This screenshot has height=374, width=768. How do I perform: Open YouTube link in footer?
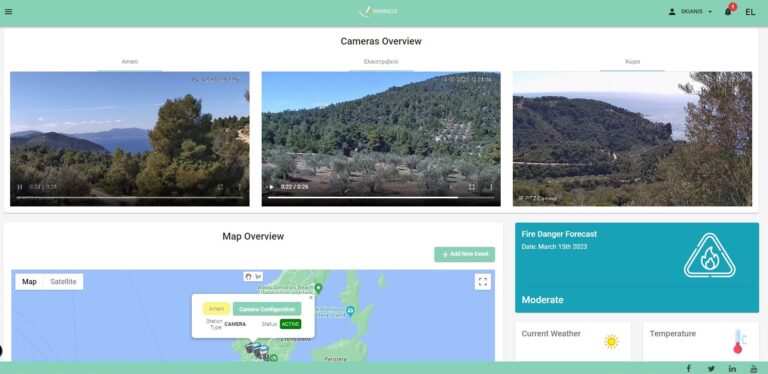(754, 369)
